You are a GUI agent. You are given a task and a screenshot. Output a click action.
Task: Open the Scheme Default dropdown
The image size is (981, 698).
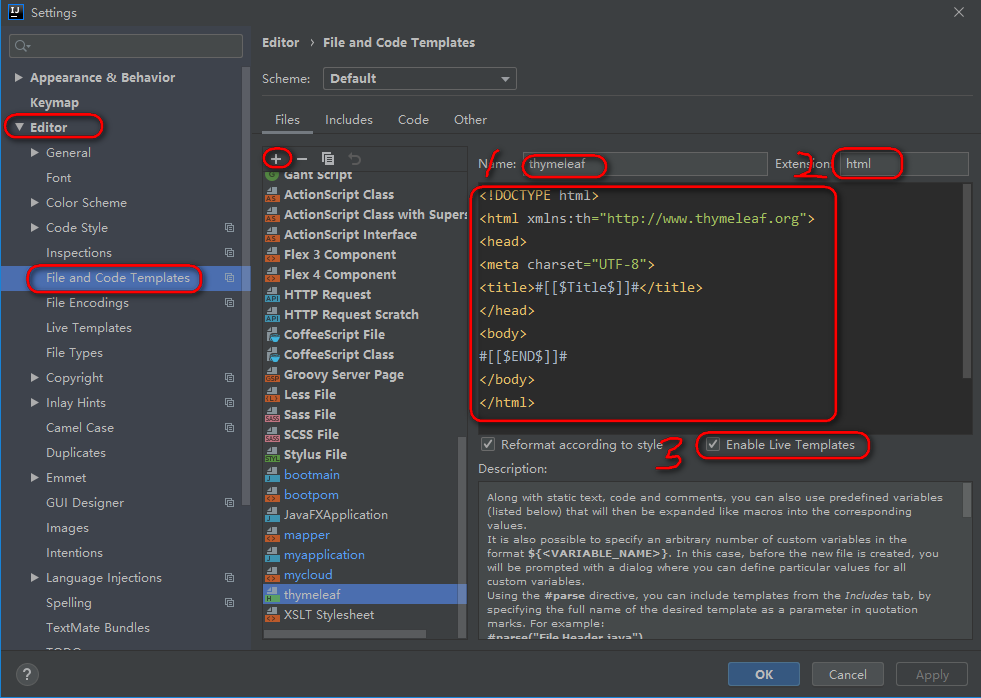point(420,79)
